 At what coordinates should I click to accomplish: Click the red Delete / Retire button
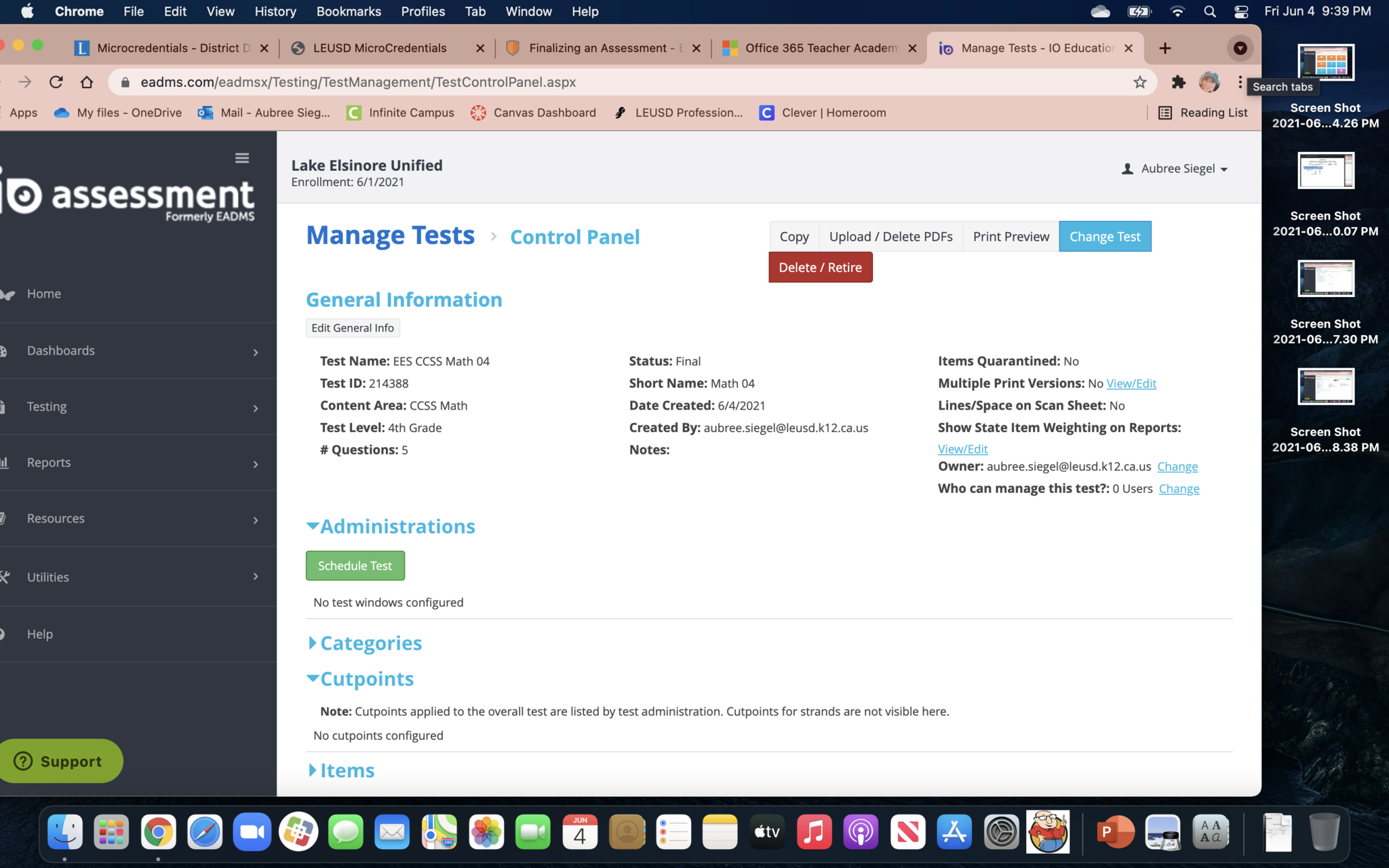(x=820, y=267)
